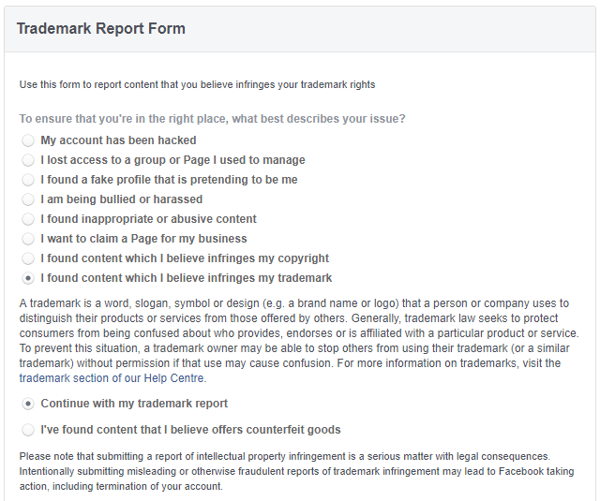Click label 'I want to claim a Page for my business'

coord(143,238)
